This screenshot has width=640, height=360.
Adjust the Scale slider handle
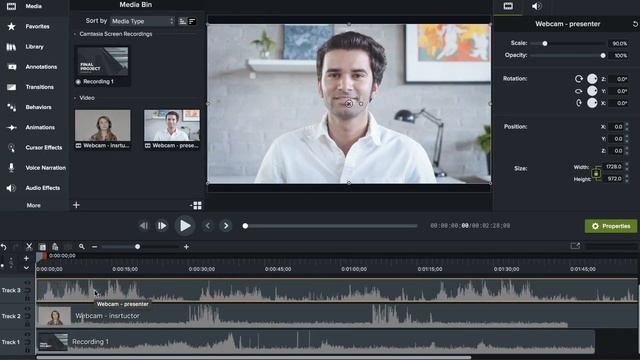[x=544, y=43]
